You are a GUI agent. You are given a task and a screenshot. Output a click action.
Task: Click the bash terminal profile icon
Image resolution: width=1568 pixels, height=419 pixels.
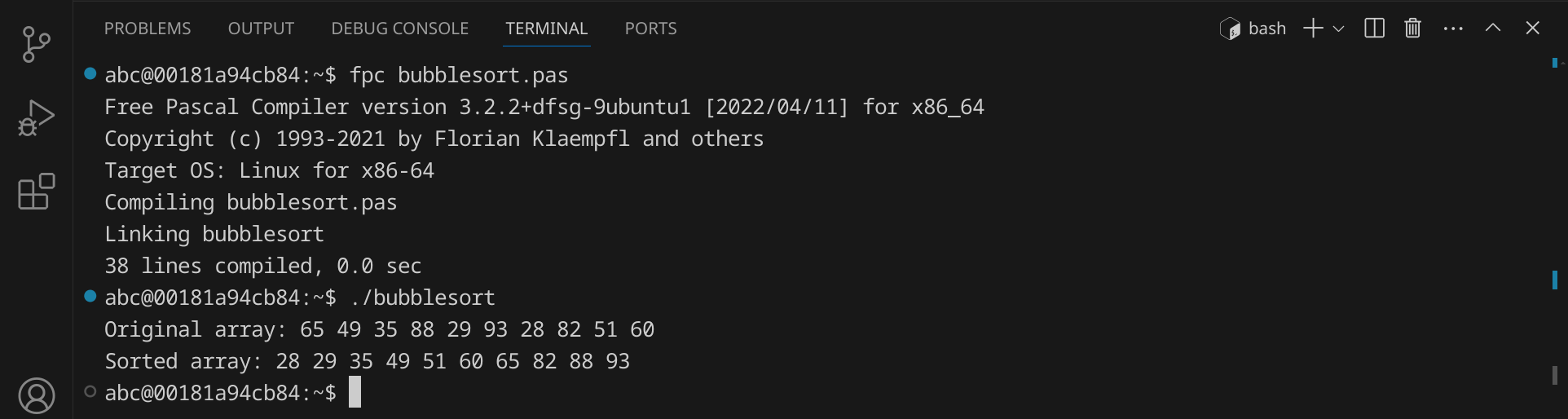point(1229,29)
